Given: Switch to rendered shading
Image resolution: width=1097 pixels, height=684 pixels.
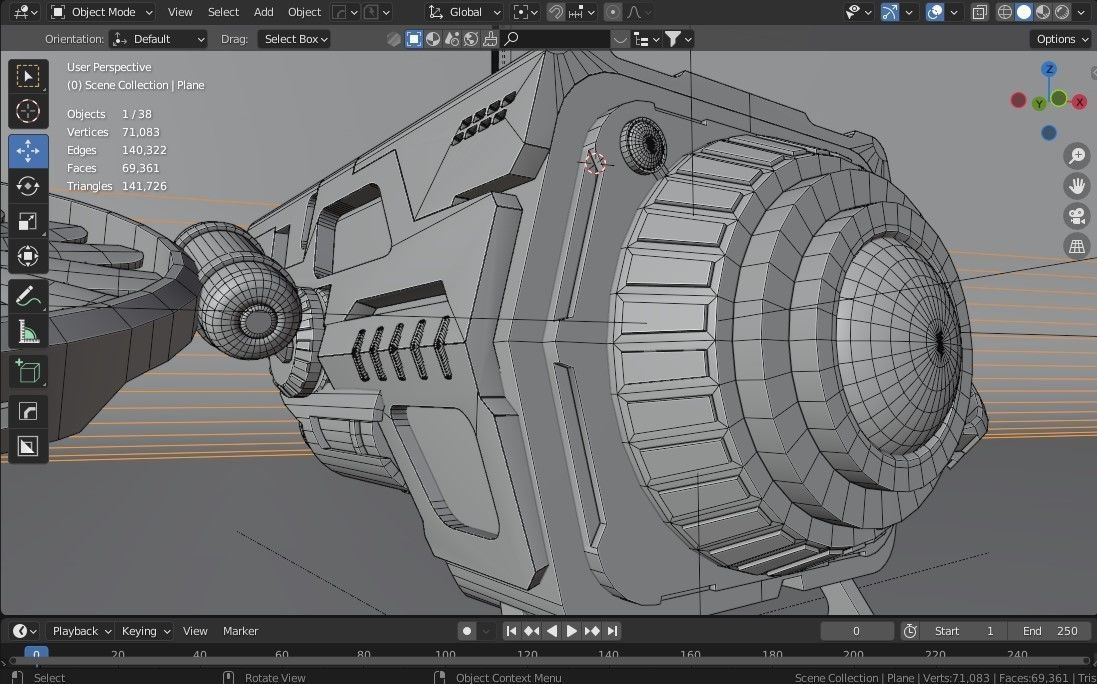Looking at the screenshot, I should tap(1061, 12).
